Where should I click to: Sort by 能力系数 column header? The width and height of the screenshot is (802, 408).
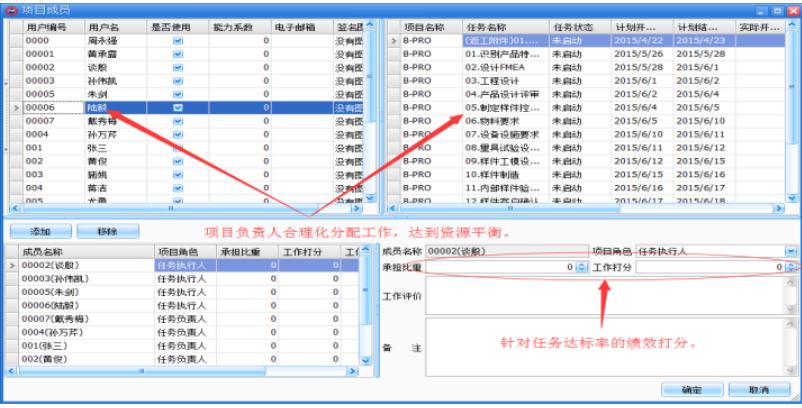(240, 27)
